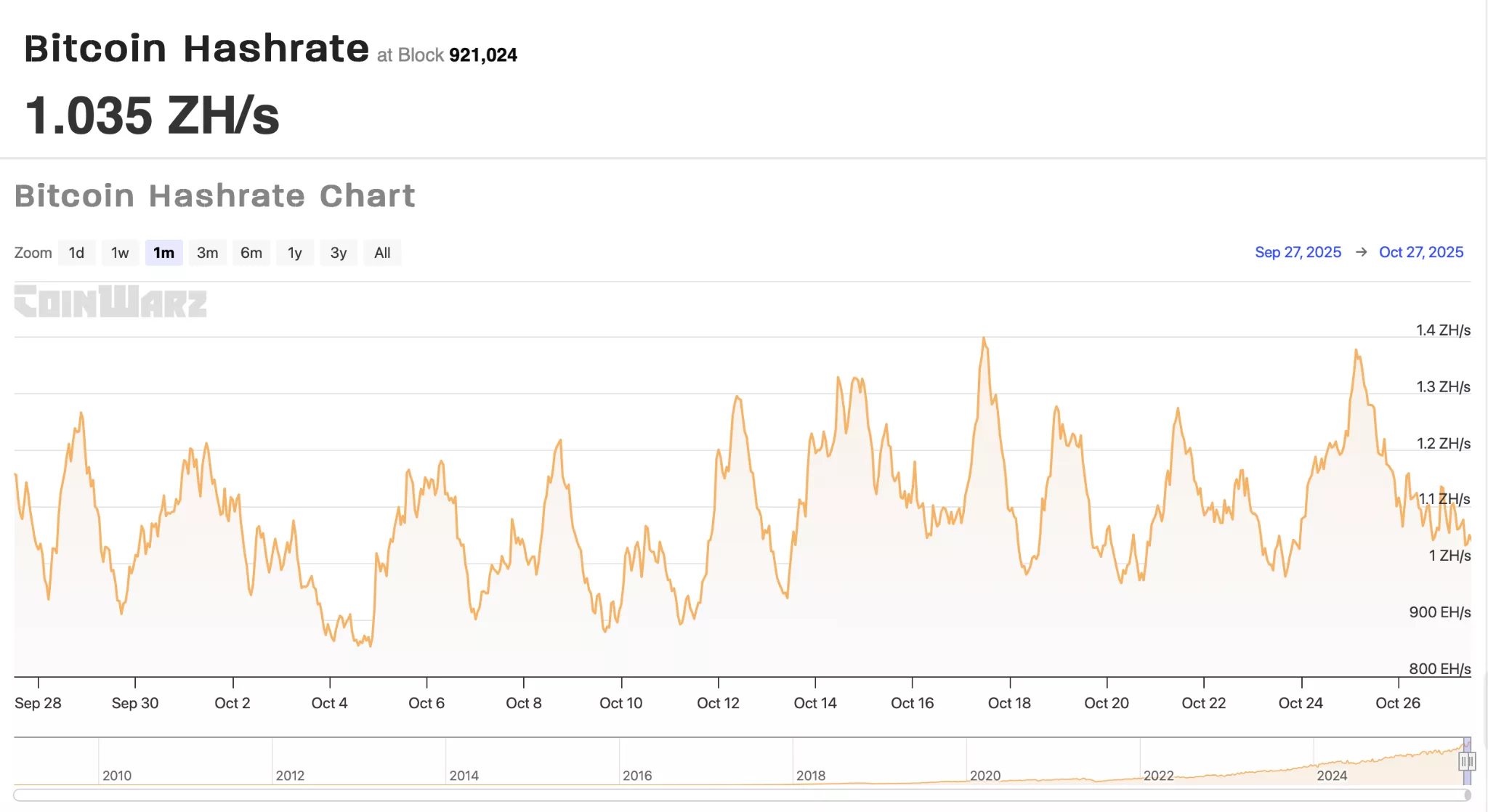
Task: Click the arrow between the date fields
Action: tap(1362, 252)
